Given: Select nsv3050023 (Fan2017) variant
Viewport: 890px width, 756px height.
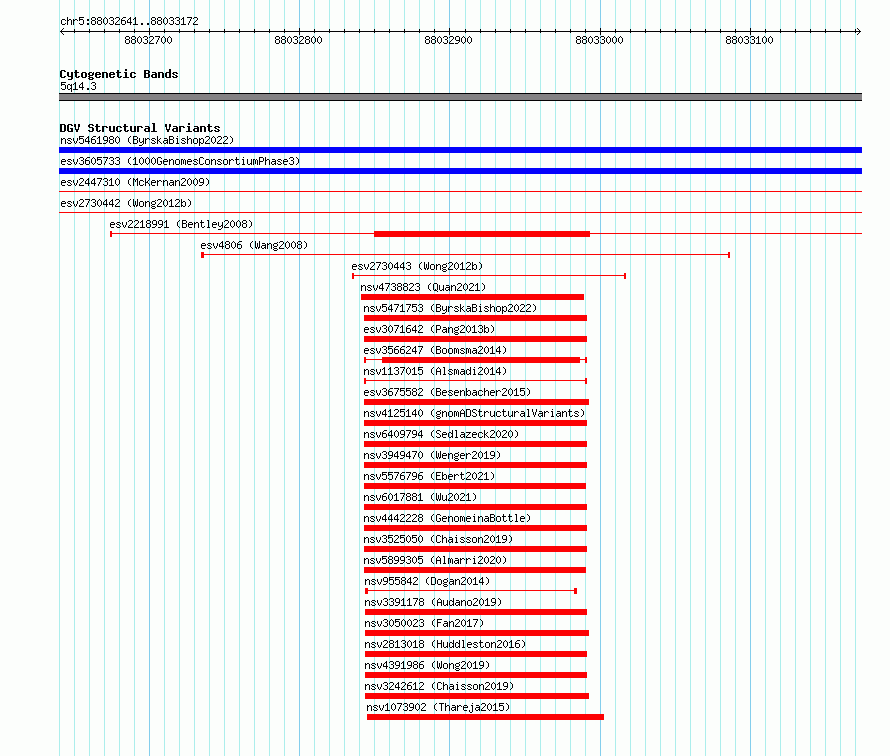Looking at the screenshot, I should click(424, 623).
